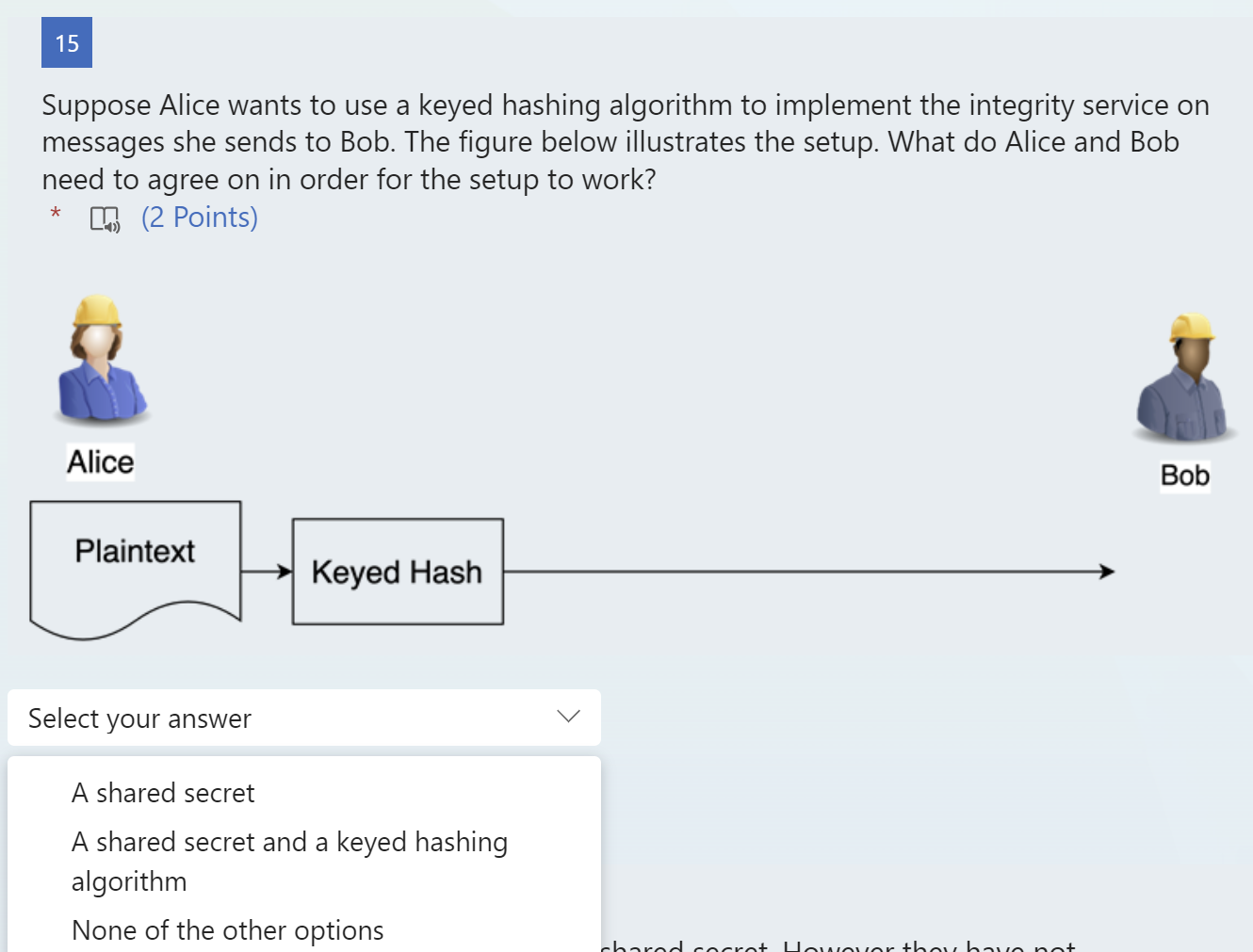
Task: Click Bob's avatar in the figure
Action: (1185, 379)
